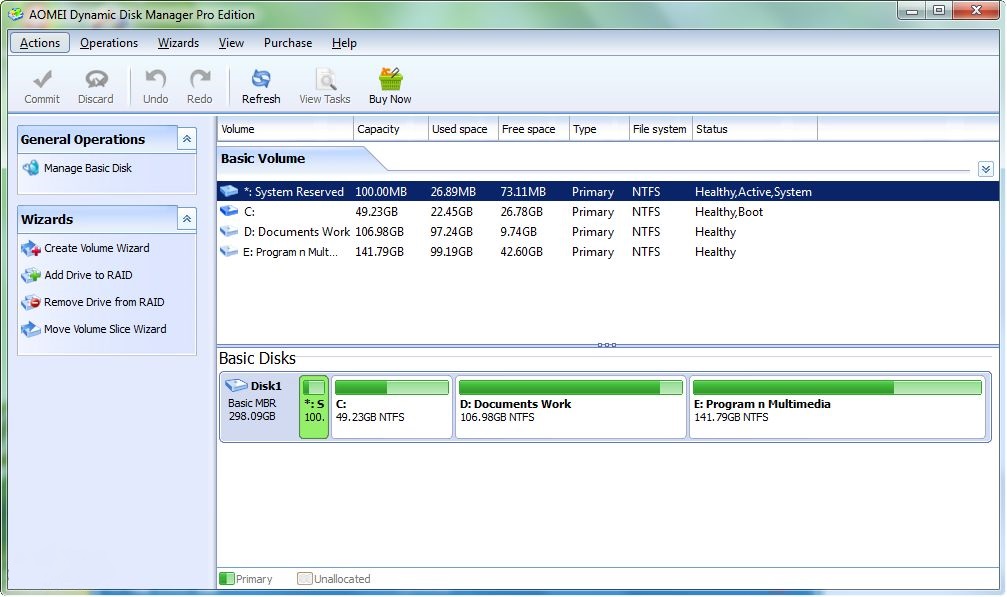Select E: Program n Multimedia partition block

coord(837,407)
